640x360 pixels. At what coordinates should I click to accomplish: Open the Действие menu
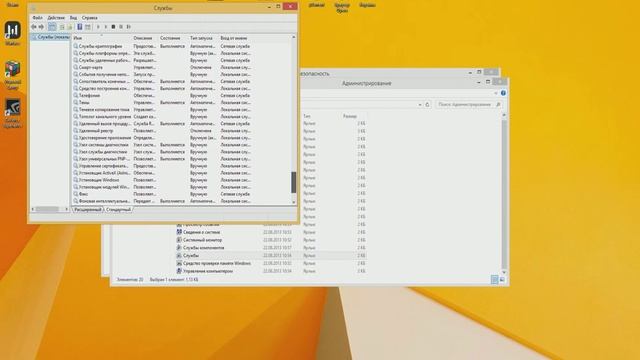tap(56, 18)
